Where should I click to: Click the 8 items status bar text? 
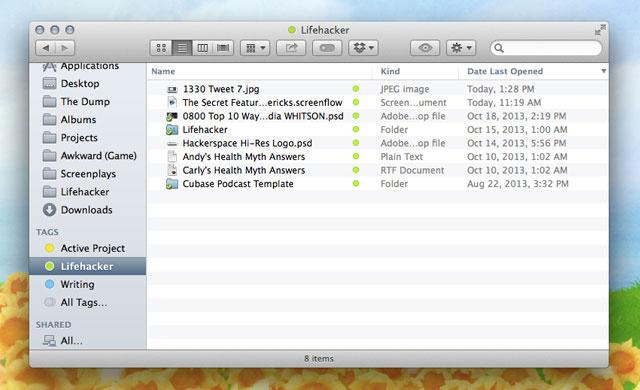point(319,359)
